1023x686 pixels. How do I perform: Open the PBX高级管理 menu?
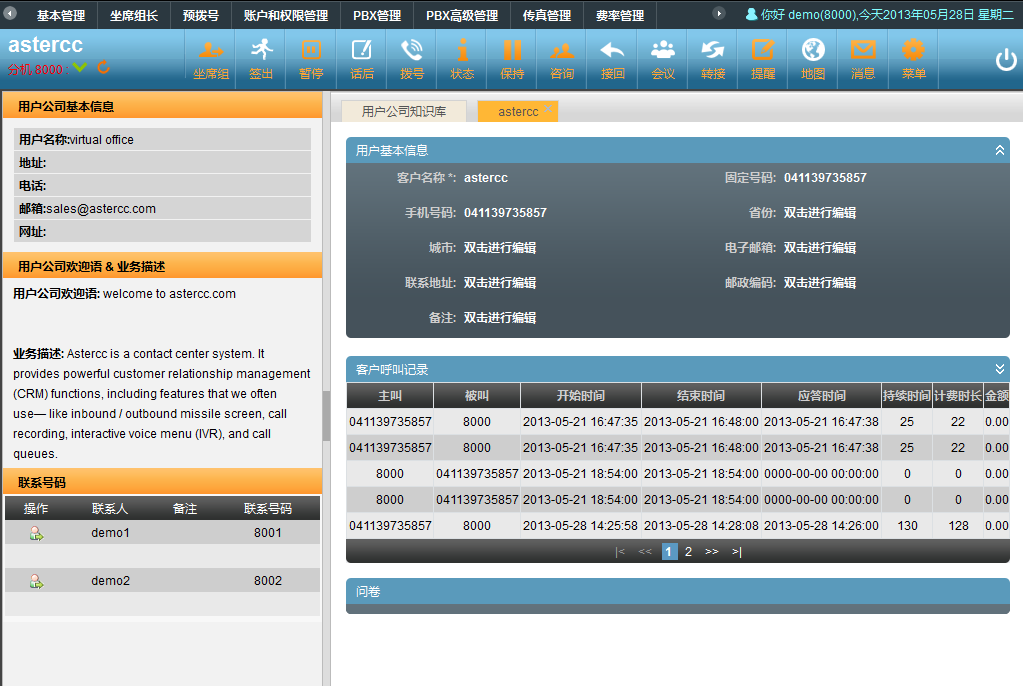coord(461,16)
